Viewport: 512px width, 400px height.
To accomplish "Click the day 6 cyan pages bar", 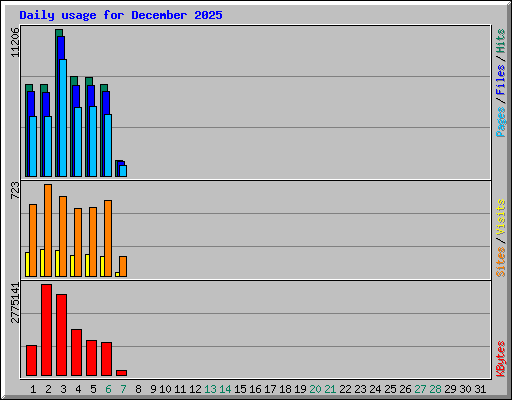I will coord(108,145).
